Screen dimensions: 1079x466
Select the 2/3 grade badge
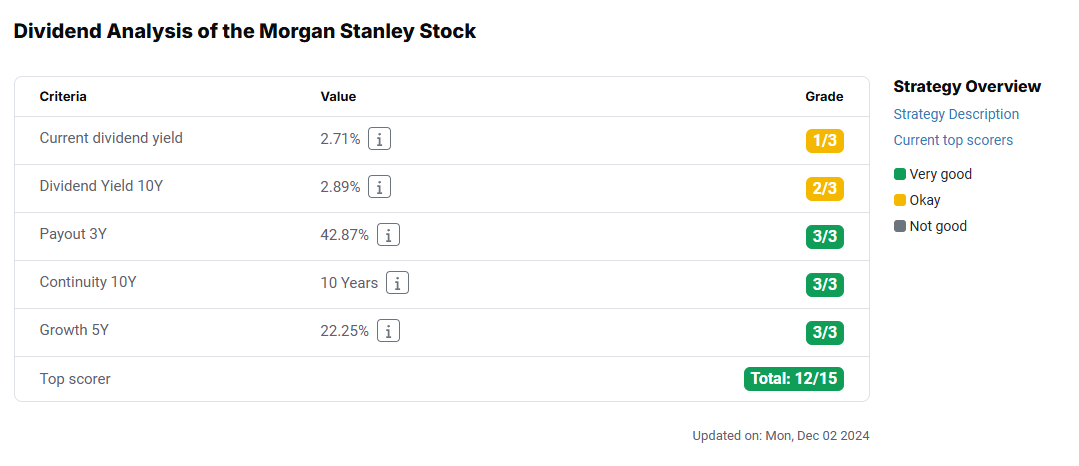[x=824, y=189]
